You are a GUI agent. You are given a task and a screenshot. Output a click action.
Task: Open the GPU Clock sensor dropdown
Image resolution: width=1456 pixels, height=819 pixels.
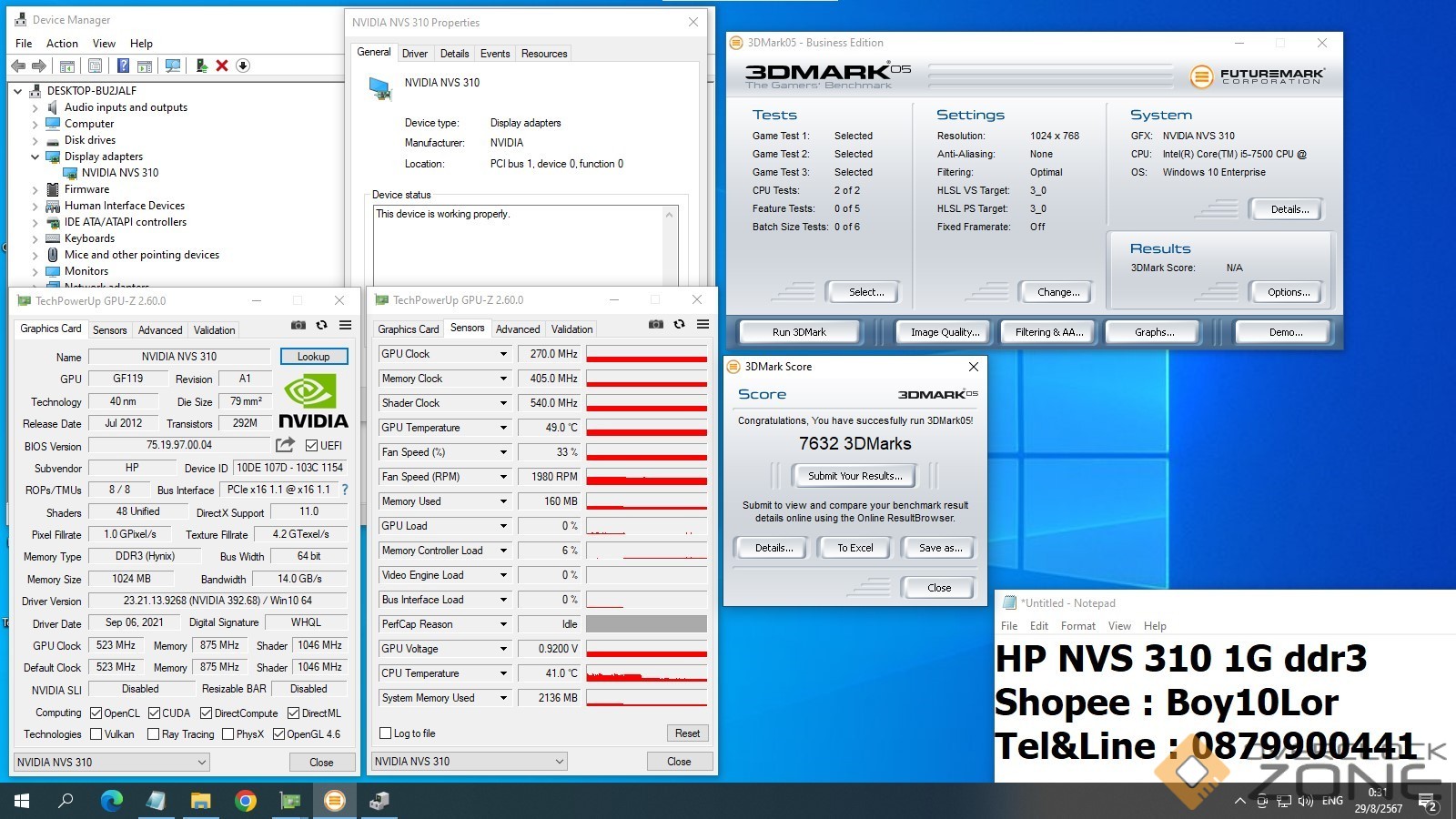coord(503,354)
